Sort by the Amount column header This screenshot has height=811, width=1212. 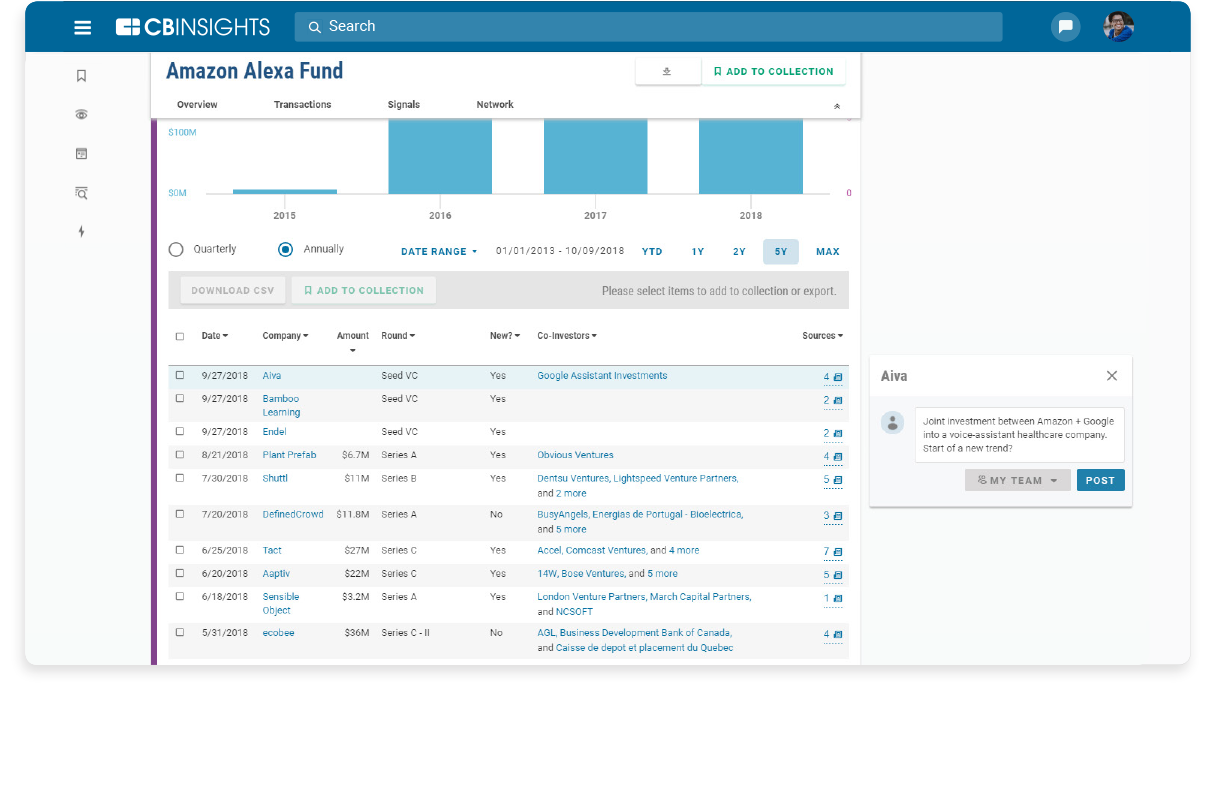pos(353,341)
